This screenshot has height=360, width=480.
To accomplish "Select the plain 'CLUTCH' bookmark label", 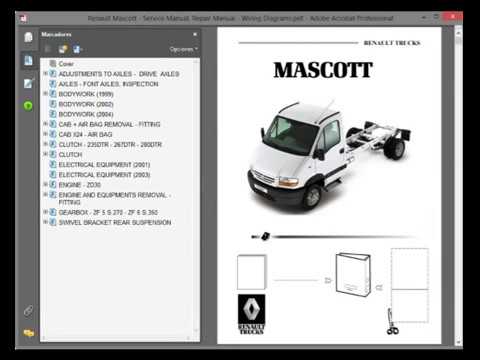I will coord(70,155).
